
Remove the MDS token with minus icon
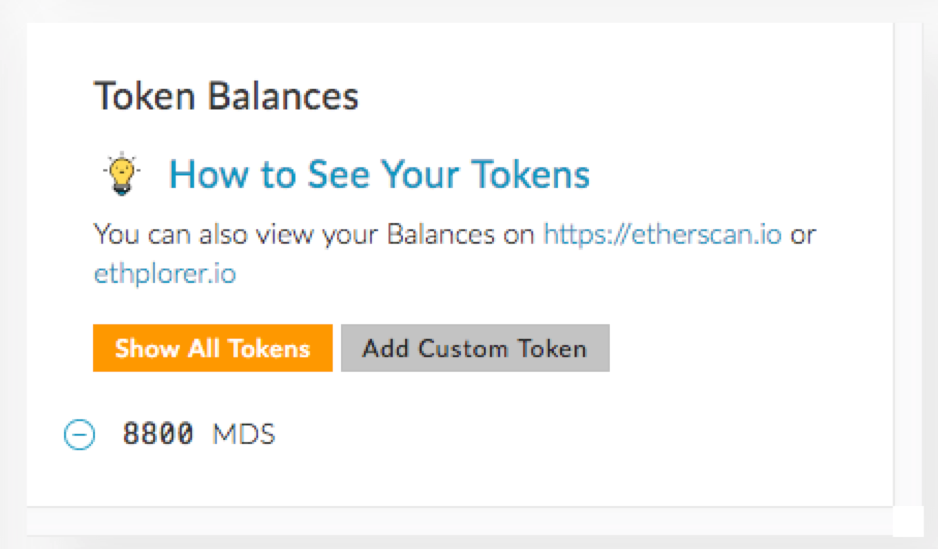pos(80,435)
